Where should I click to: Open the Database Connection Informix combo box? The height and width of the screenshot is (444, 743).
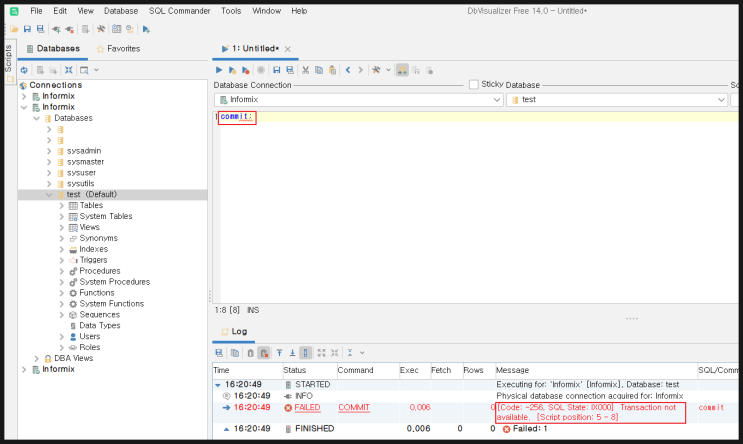pos(358,100)
